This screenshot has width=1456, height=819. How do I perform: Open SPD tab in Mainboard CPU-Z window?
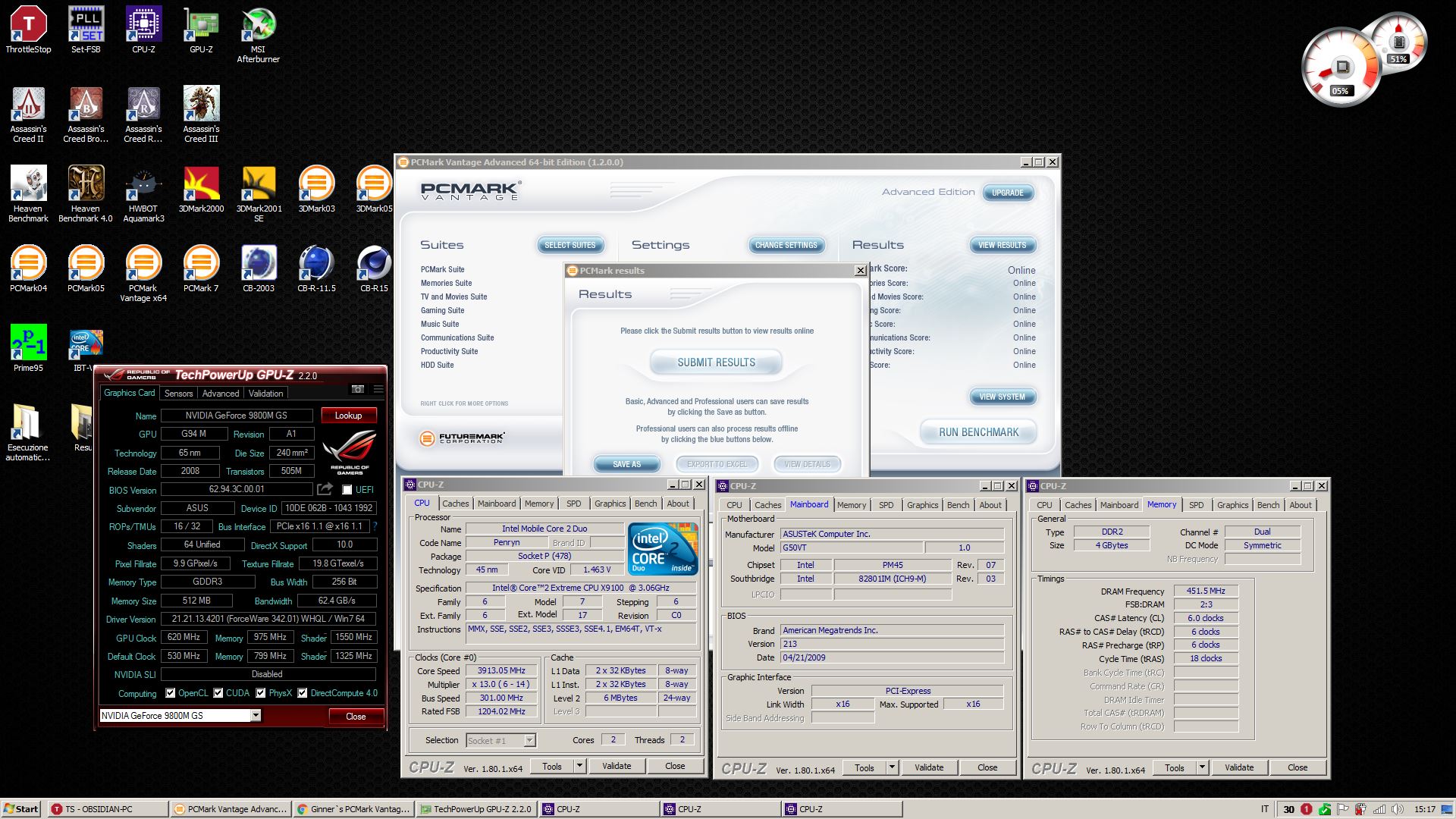886,505
